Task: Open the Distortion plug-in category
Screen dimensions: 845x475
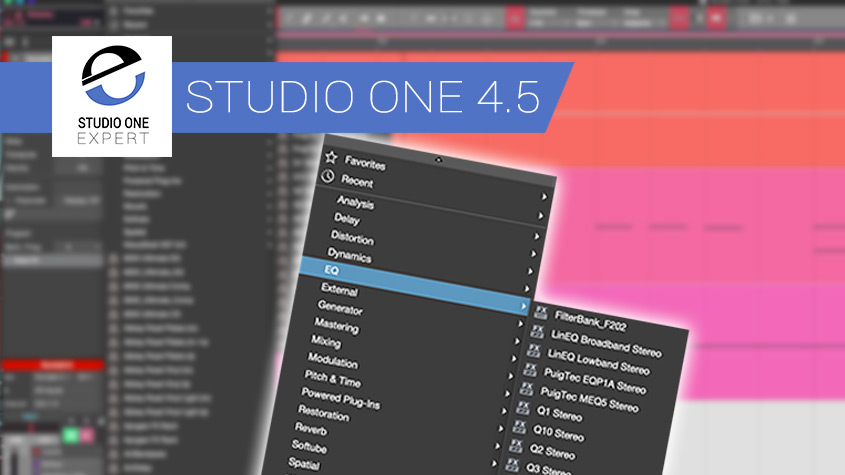Action: point(352,237)
